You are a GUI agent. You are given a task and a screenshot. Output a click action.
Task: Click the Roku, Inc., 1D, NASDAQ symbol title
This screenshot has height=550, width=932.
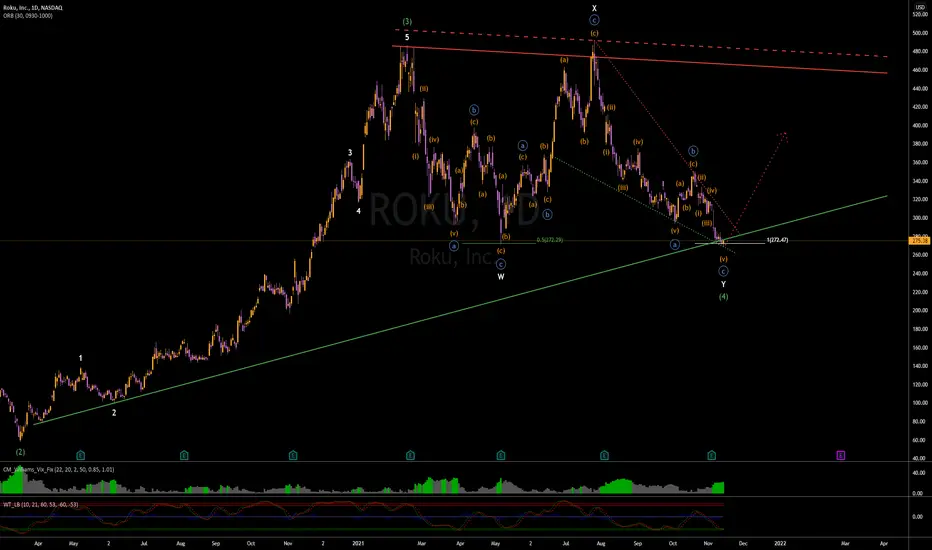33,8
